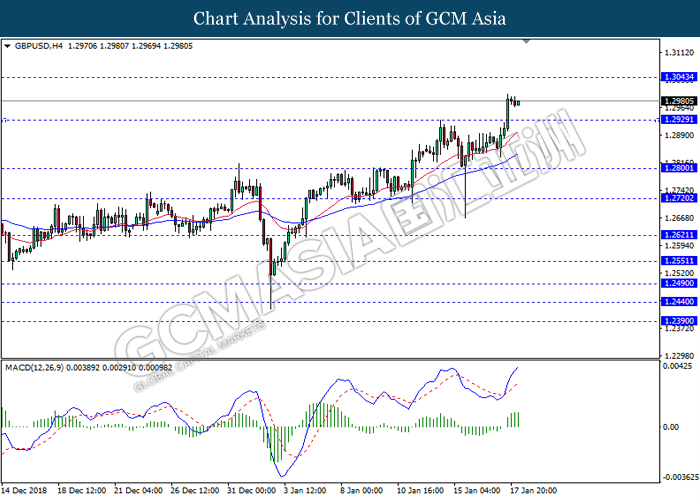Click the MACD(12,26,9) indicator label
The image size is (700, 500).
[34, 368]
